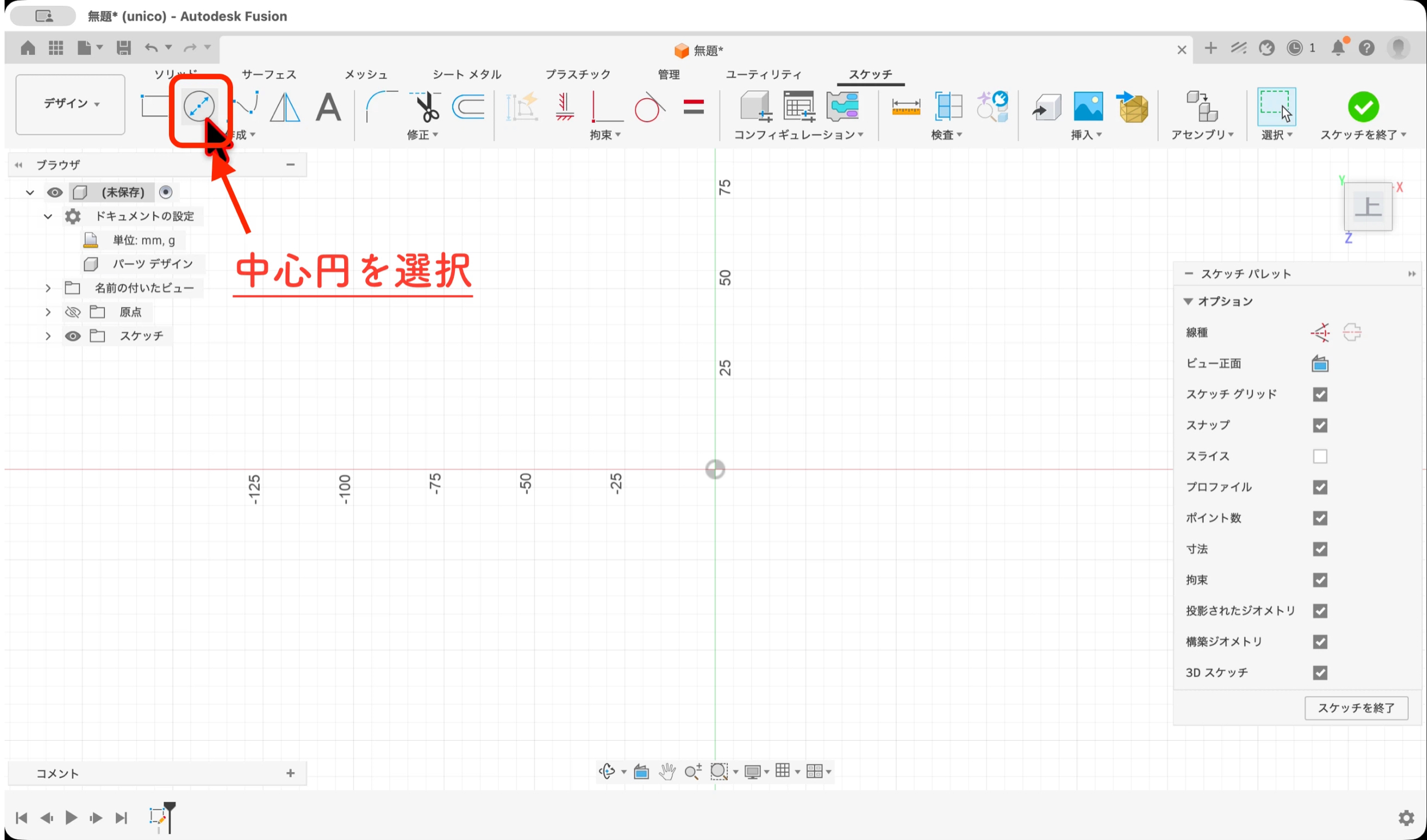Screen dimensions: 1427x840
Task: Collapse the ドキュメントの設定 tree node
Action: pos(48,217)
